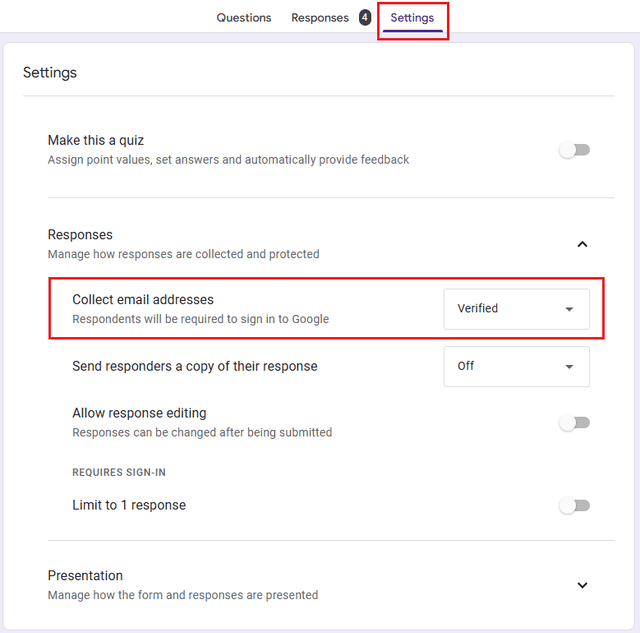Click the Responses section heading text
Image resolution: width=640 pixels, height=633 pixels.
[x=80, y=235]
